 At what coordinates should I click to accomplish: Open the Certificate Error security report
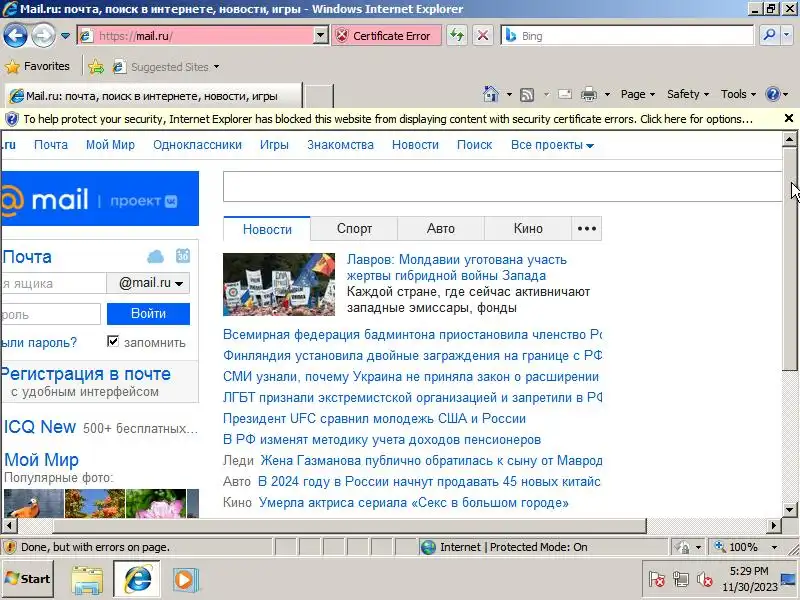coord(387,36)
